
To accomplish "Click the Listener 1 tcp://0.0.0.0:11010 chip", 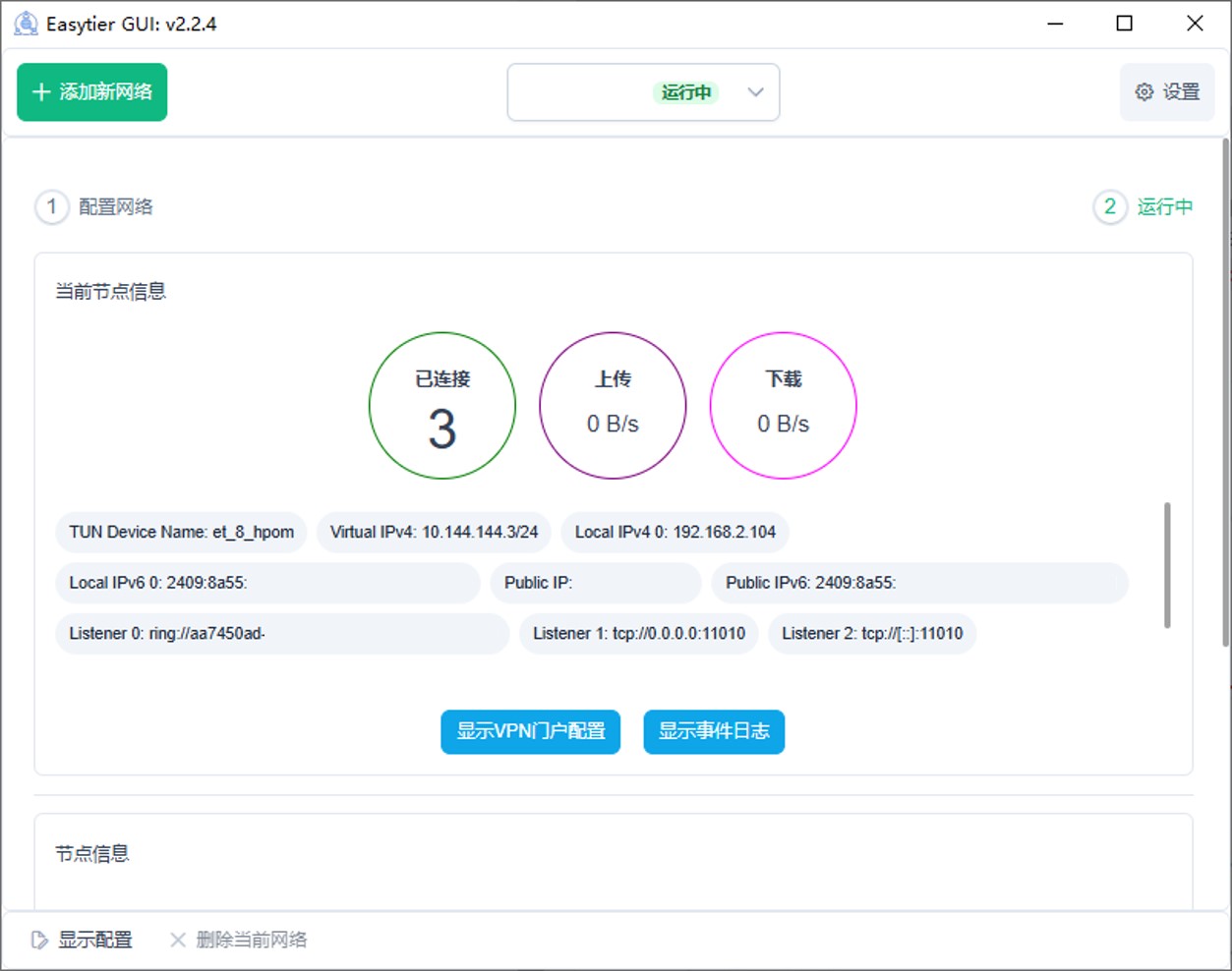I will tap(639, 634).
